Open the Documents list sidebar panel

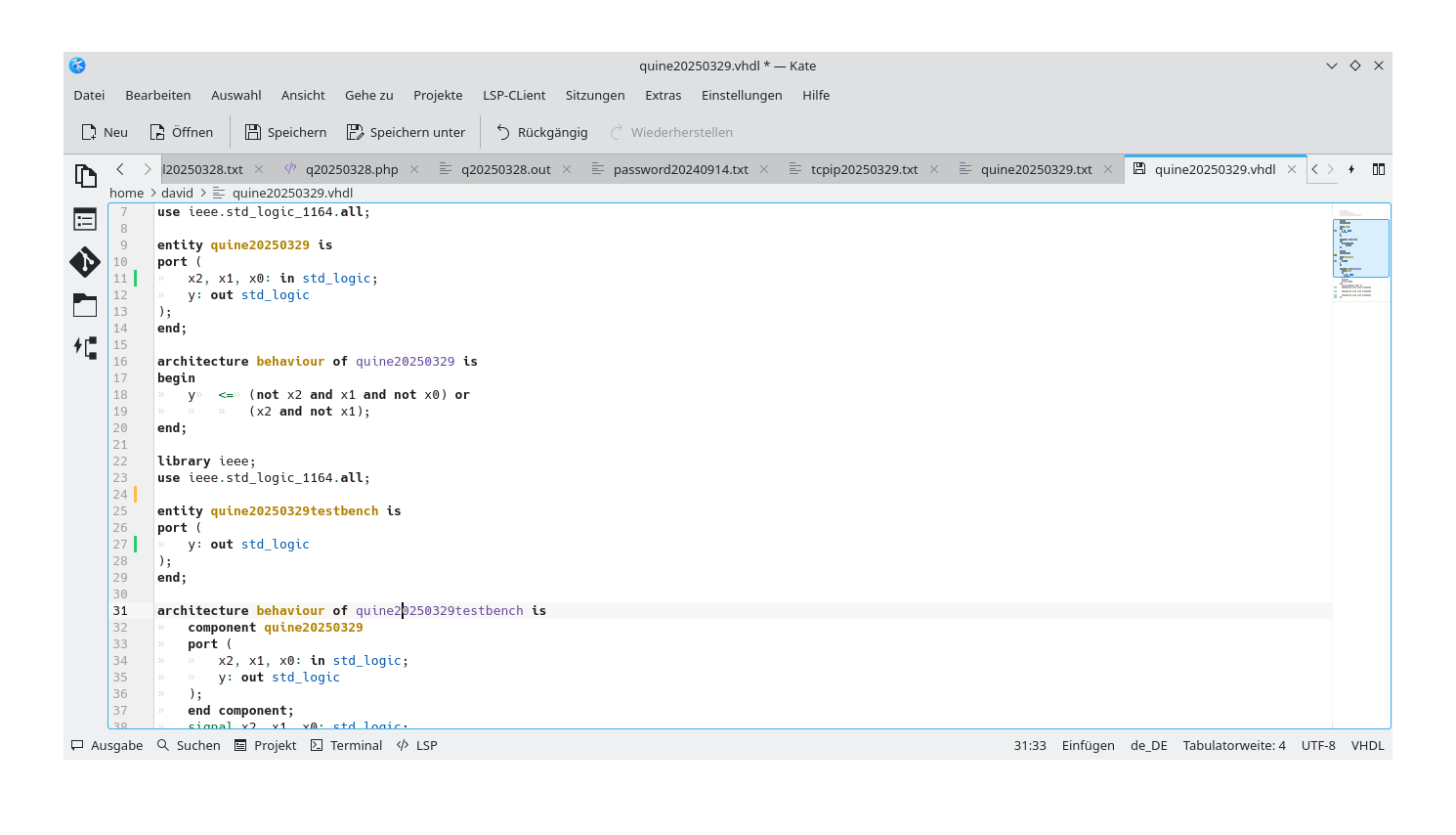[85, 174]
